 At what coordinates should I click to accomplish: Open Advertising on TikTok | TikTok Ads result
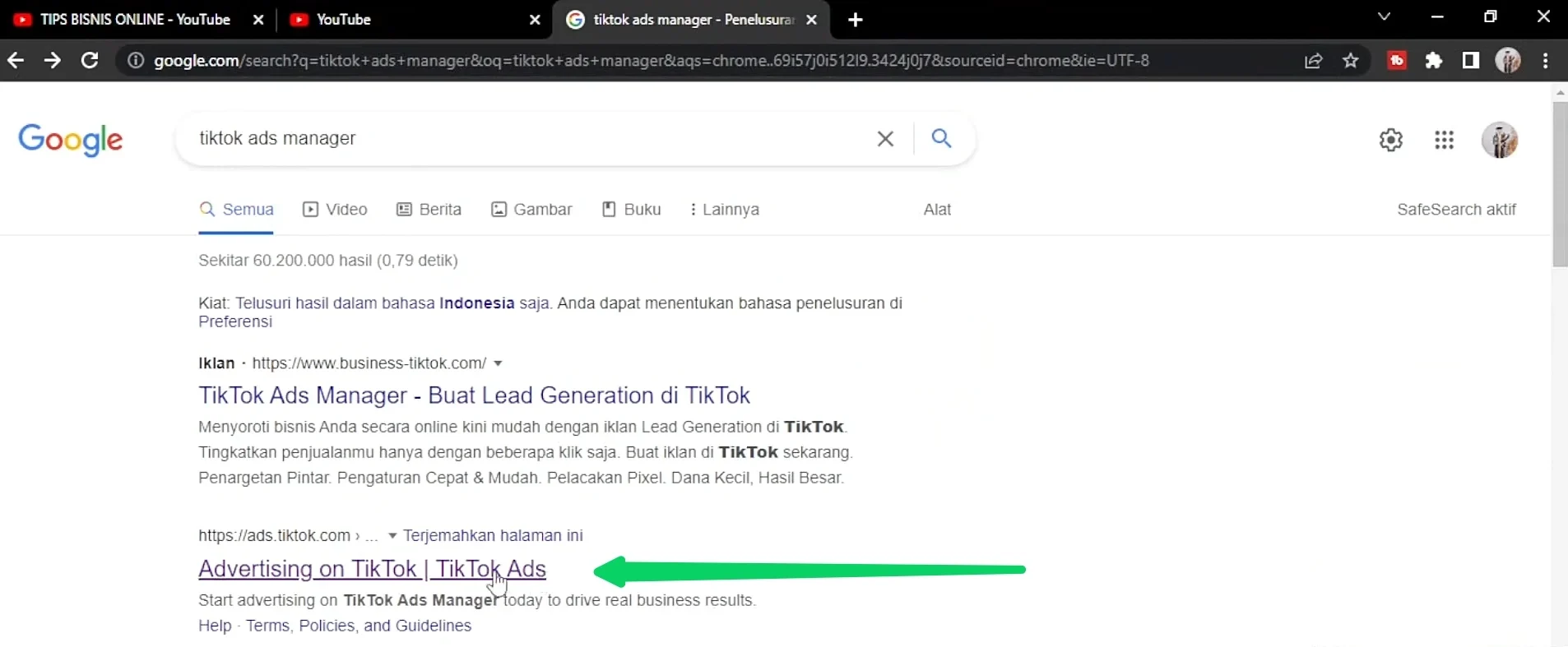(x=372, y=569)
